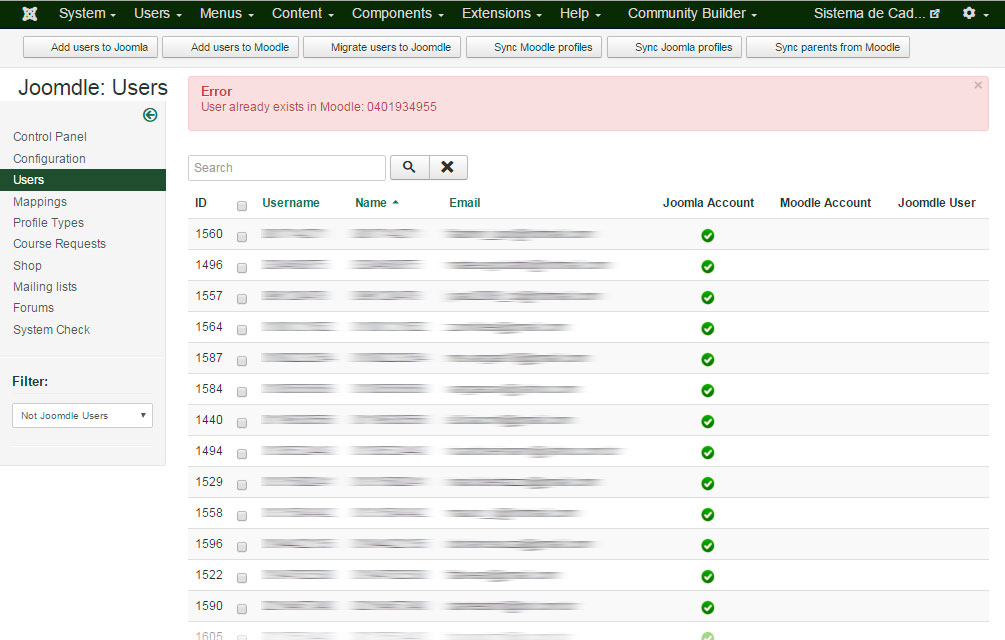The height and width of the screenshot is (640, 1005).
Task: Click the Joomla logo icon
Action: click(x=30, y=14)
